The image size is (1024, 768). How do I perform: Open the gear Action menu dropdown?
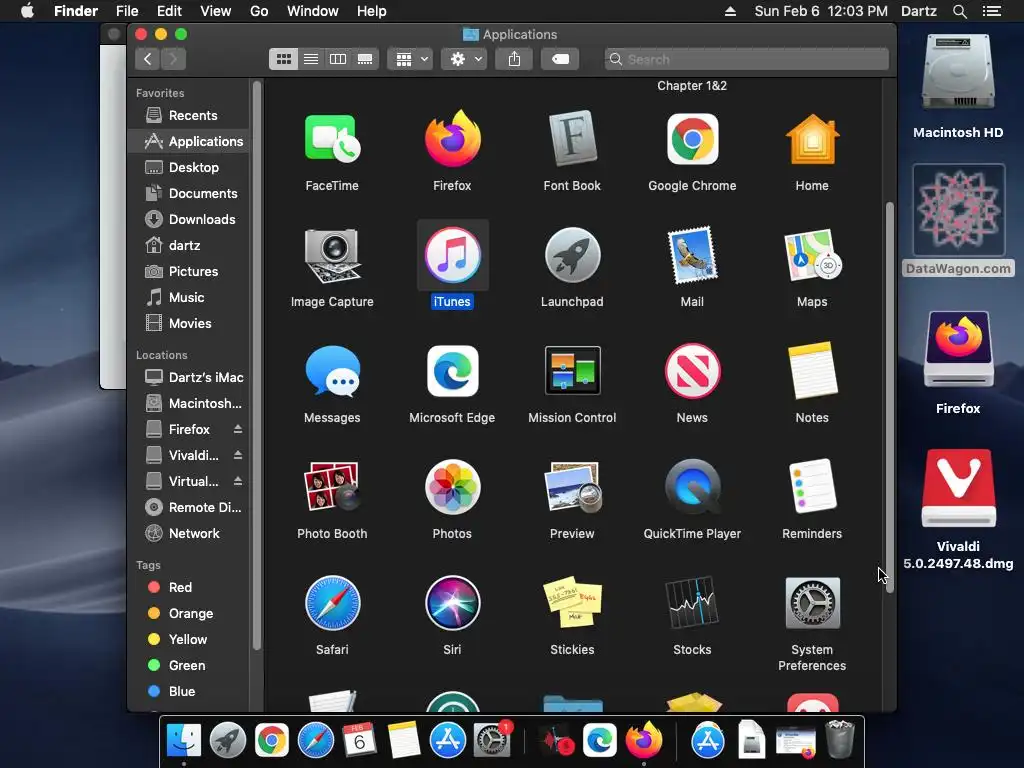(x=464, y=59)
